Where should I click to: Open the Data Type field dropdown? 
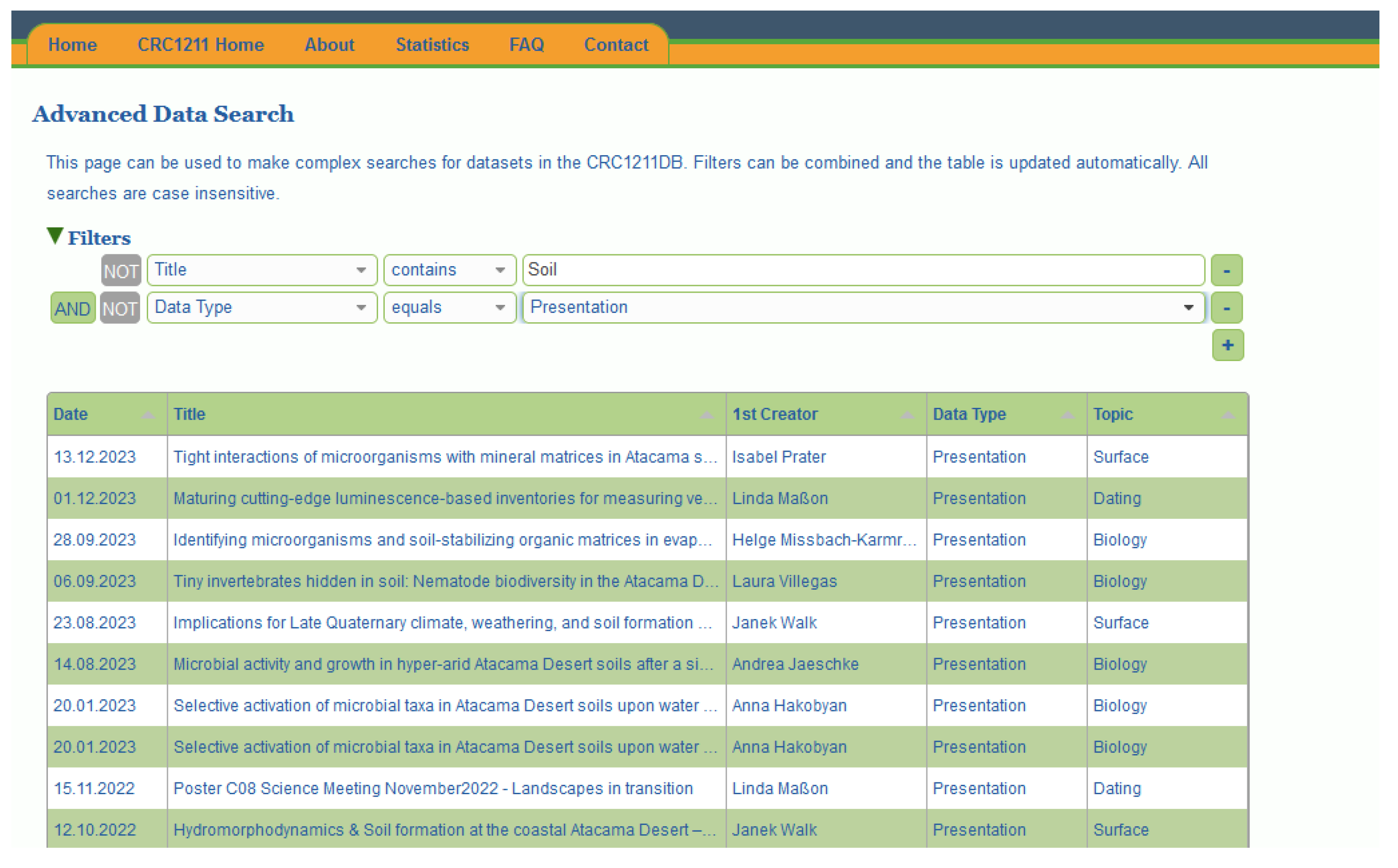(x=262, y=308)
